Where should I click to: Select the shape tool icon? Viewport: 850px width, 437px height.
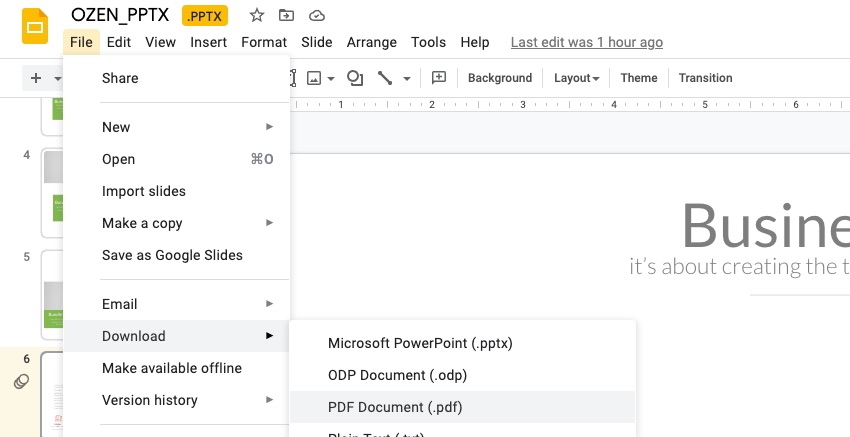pyautogui.click(x=355, y=78)
